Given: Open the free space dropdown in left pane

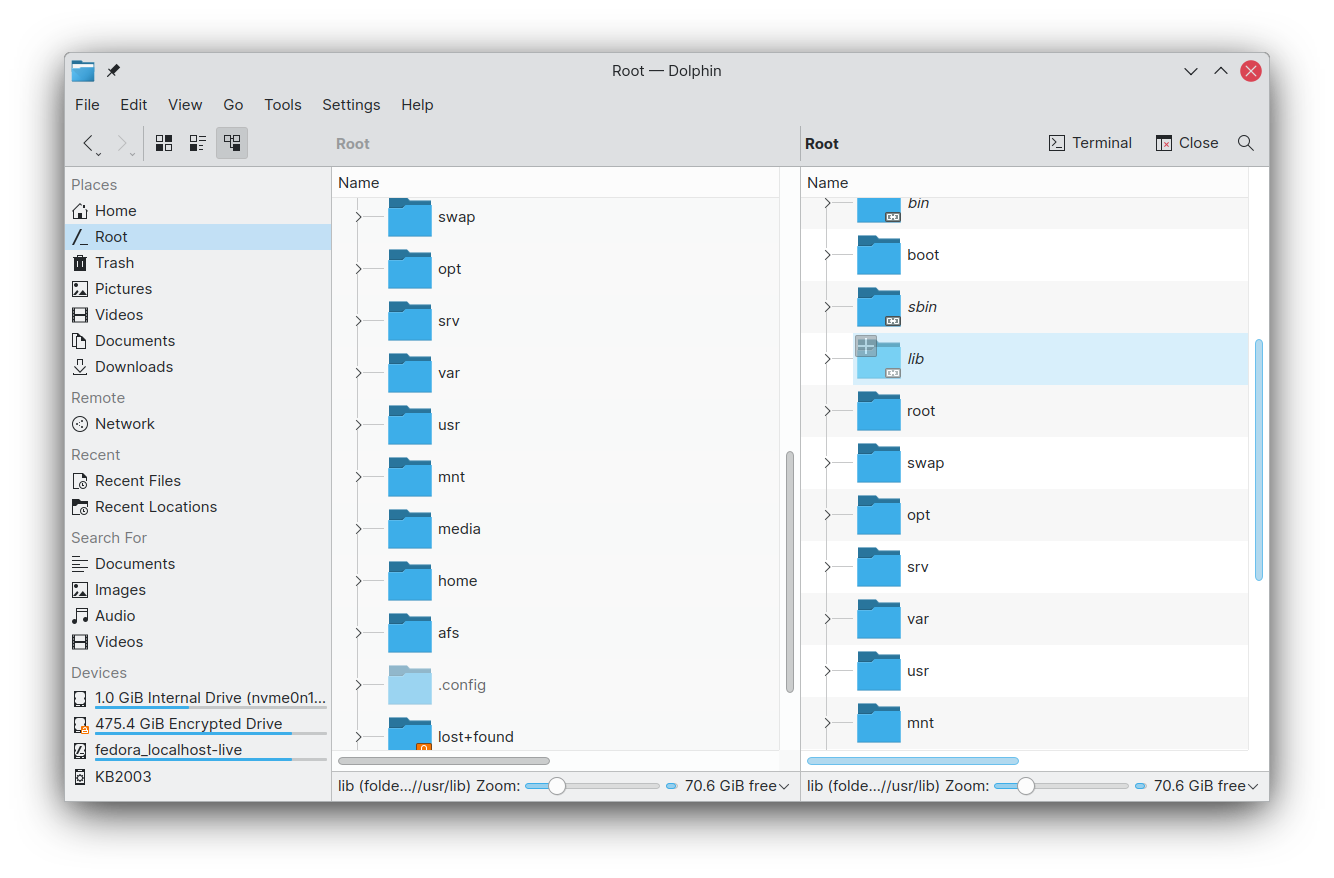Looking at the screenshot, I should tap(738, 786).
